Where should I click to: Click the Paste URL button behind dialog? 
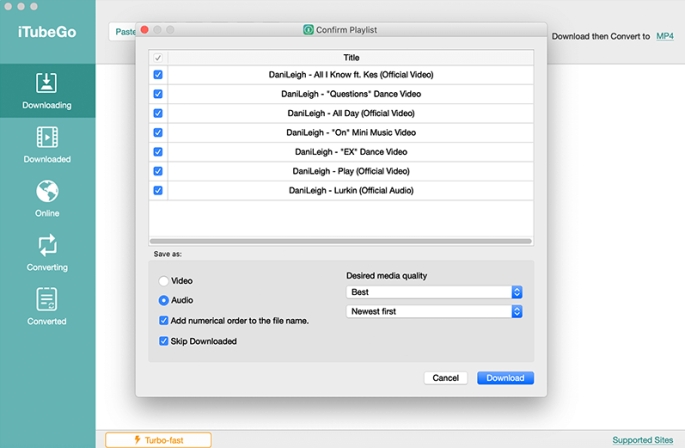[x=122, y=31]
